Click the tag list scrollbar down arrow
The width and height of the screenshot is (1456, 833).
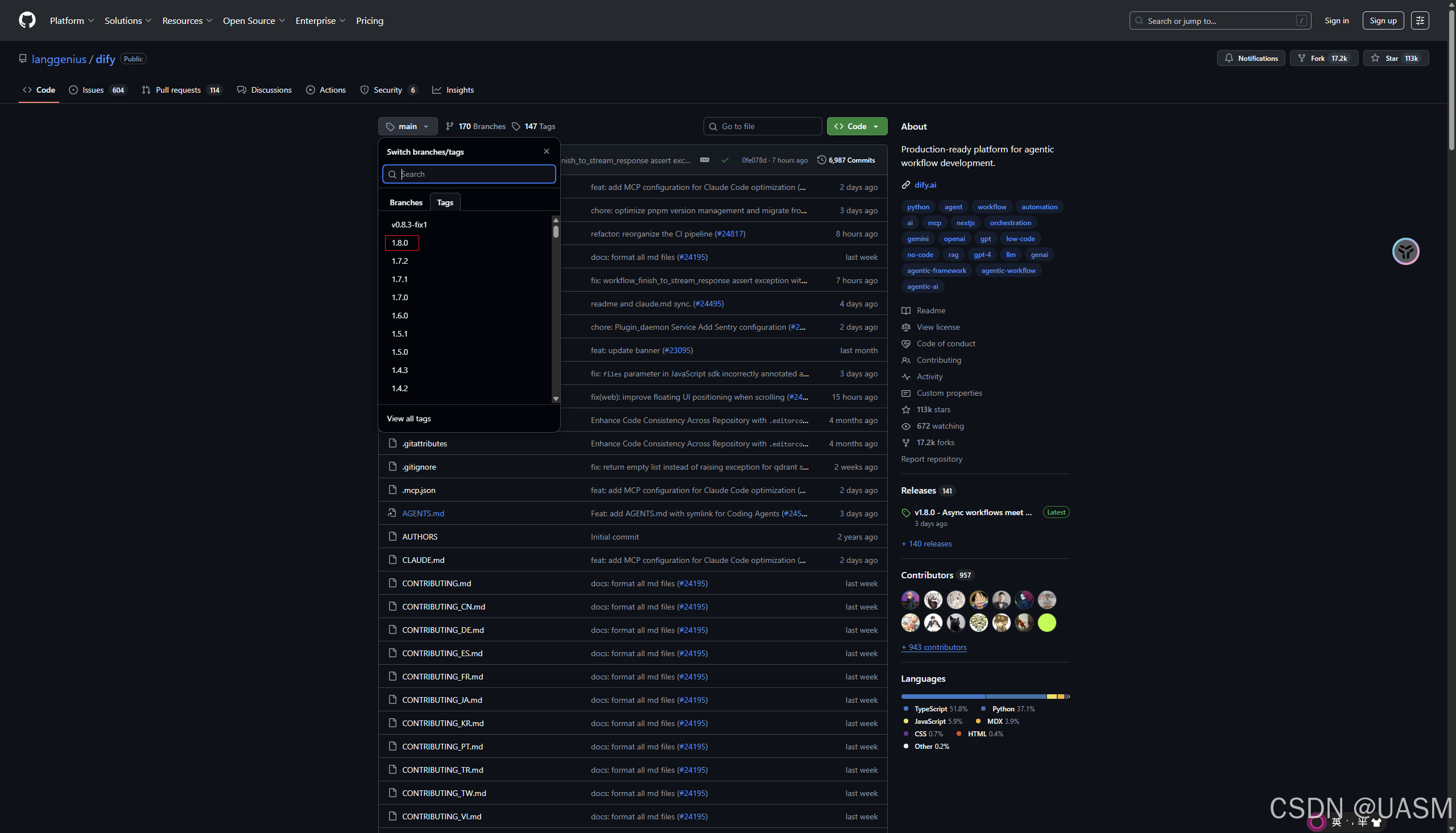pos(556,399)
